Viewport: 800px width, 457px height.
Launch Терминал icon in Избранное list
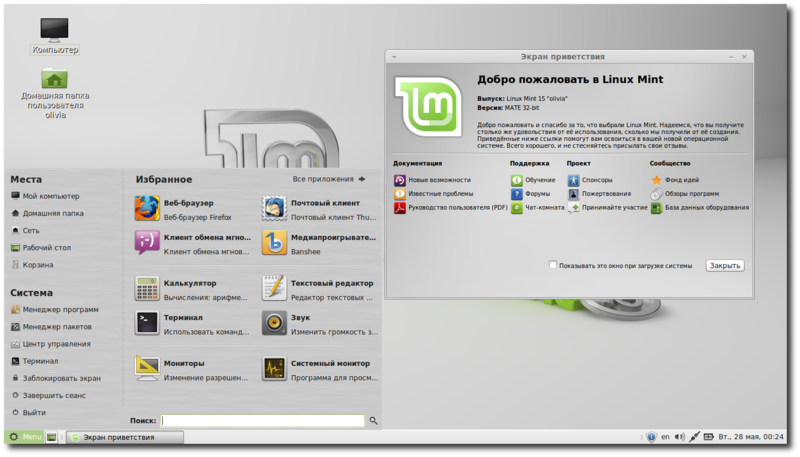[x=147, y=323]
